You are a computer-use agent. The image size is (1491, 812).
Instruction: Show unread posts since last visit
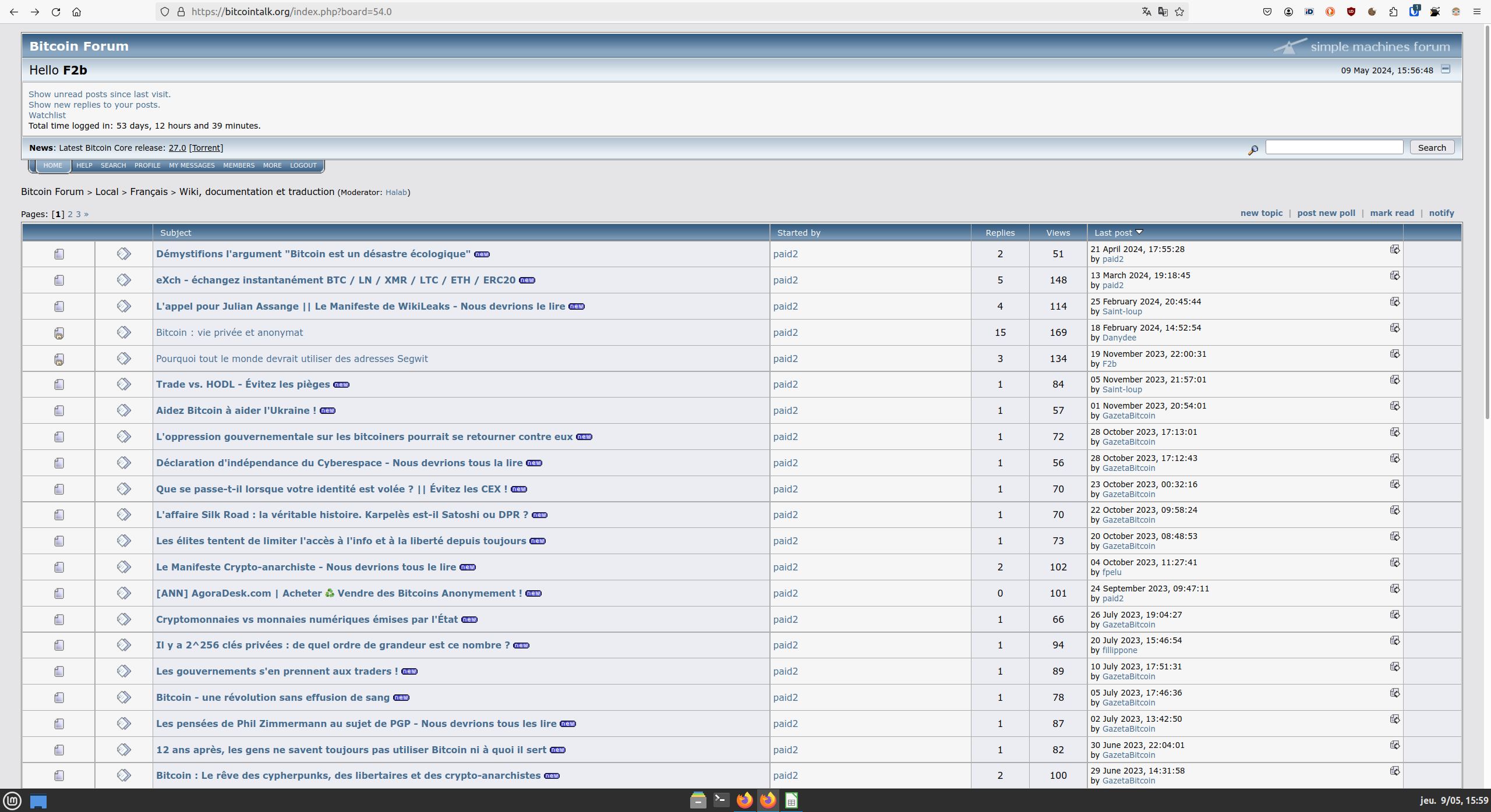(x=100, y=94)
